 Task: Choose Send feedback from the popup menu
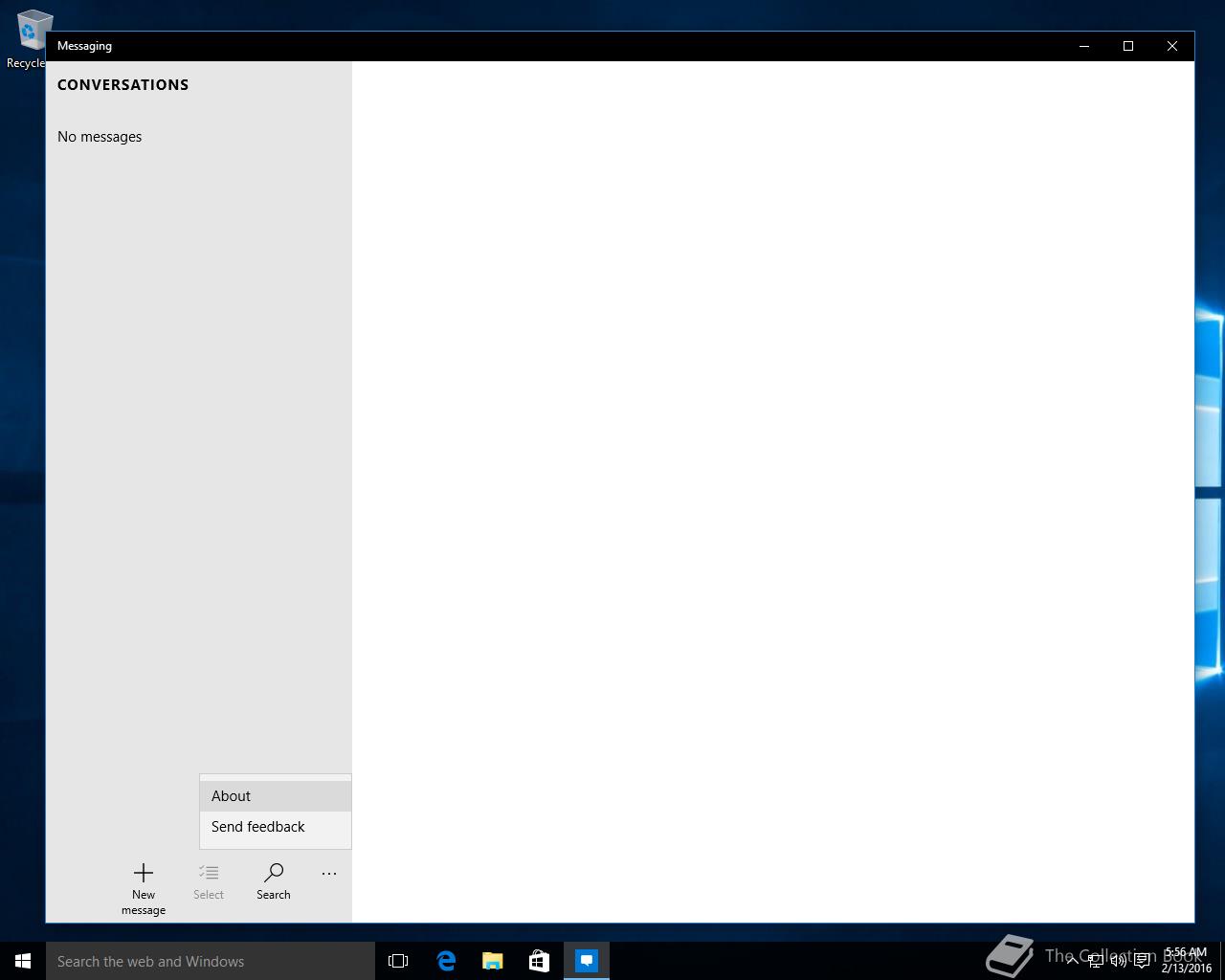coord(276,827)
